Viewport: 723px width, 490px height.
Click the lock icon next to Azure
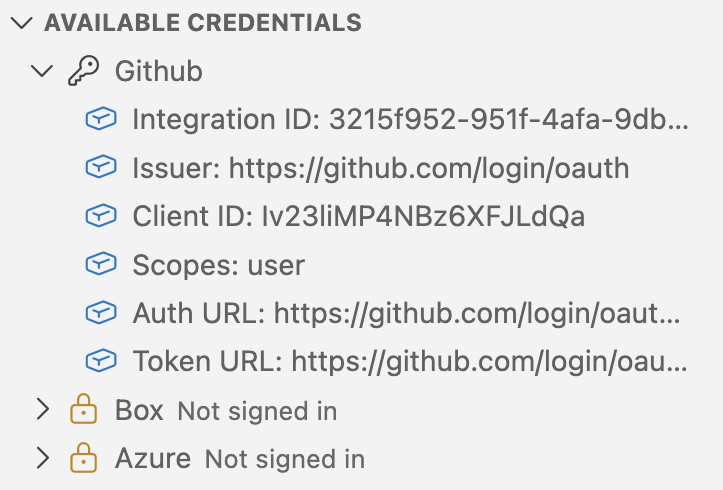[83, 459]
